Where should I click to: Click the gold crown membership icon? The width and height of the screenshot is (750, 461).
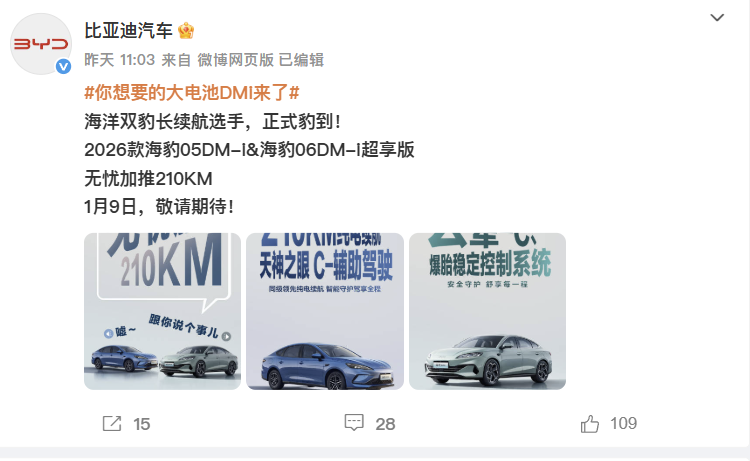tap(186, 31)
